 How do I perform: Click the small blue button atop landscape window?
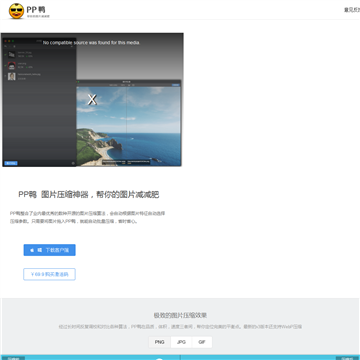pyautogui.click(x=176, y=85)
